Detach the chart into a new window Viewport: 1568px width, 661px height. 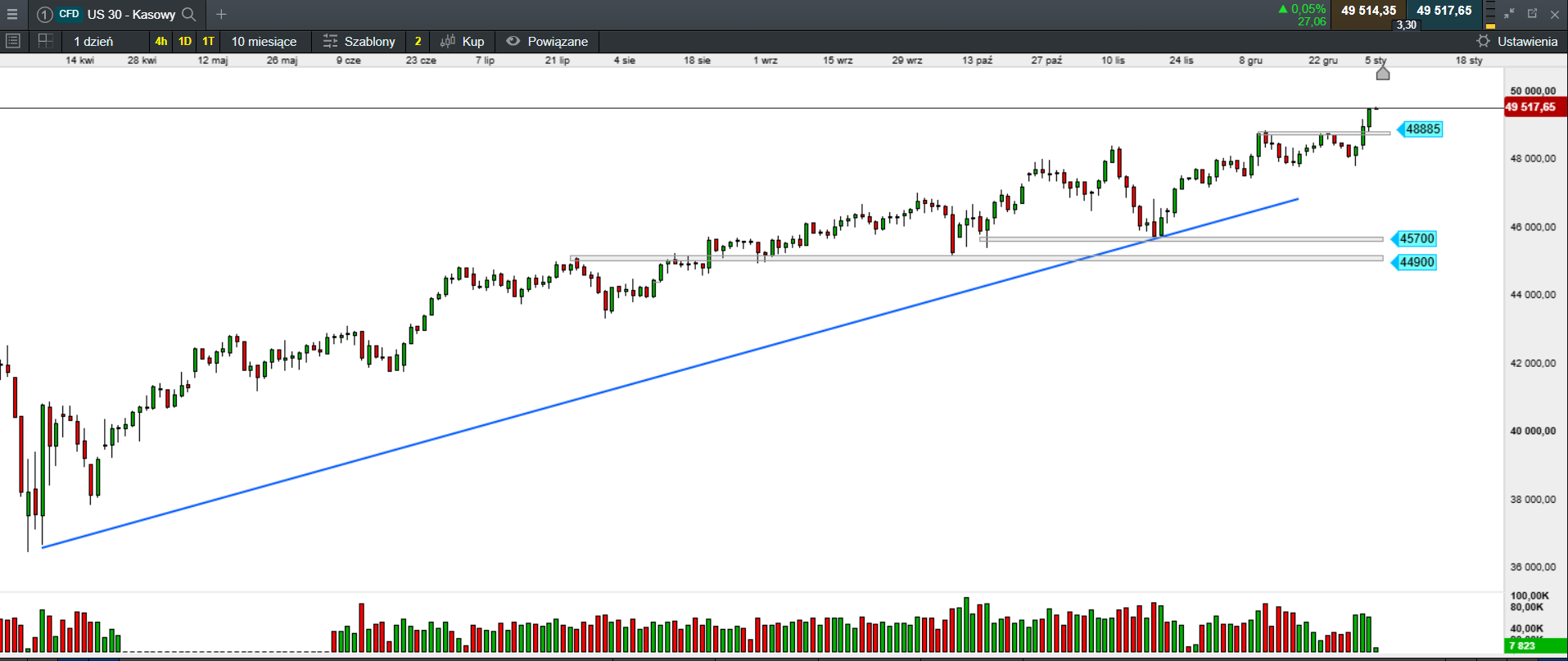point(1532,14)
